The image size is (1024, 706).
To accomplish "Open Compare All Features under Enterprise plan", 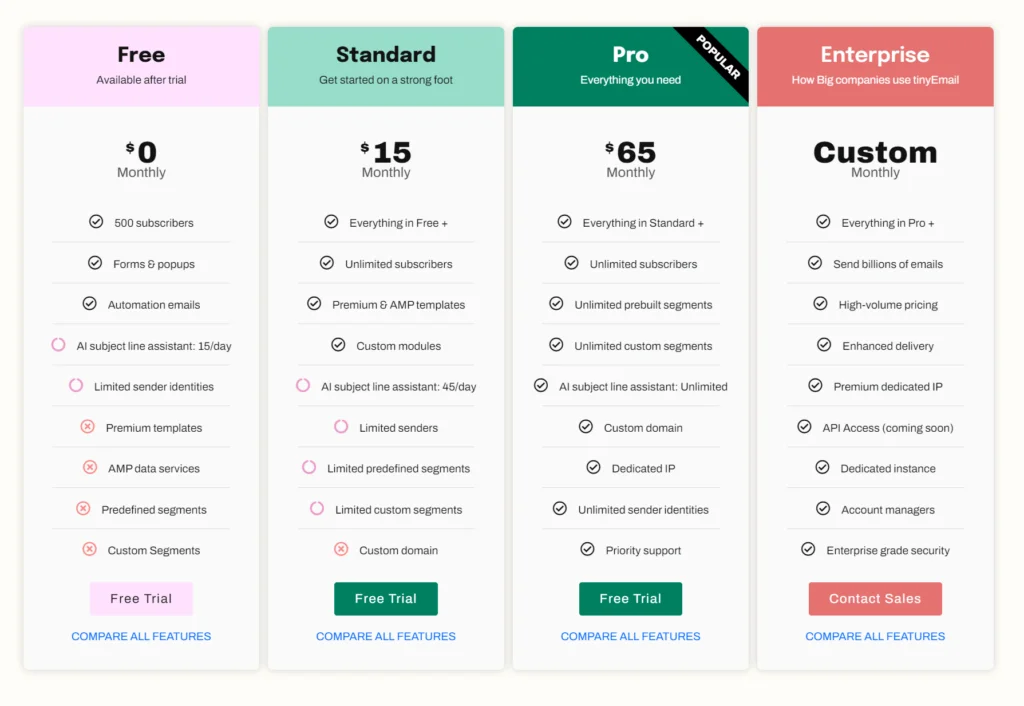I will (875, 636).
